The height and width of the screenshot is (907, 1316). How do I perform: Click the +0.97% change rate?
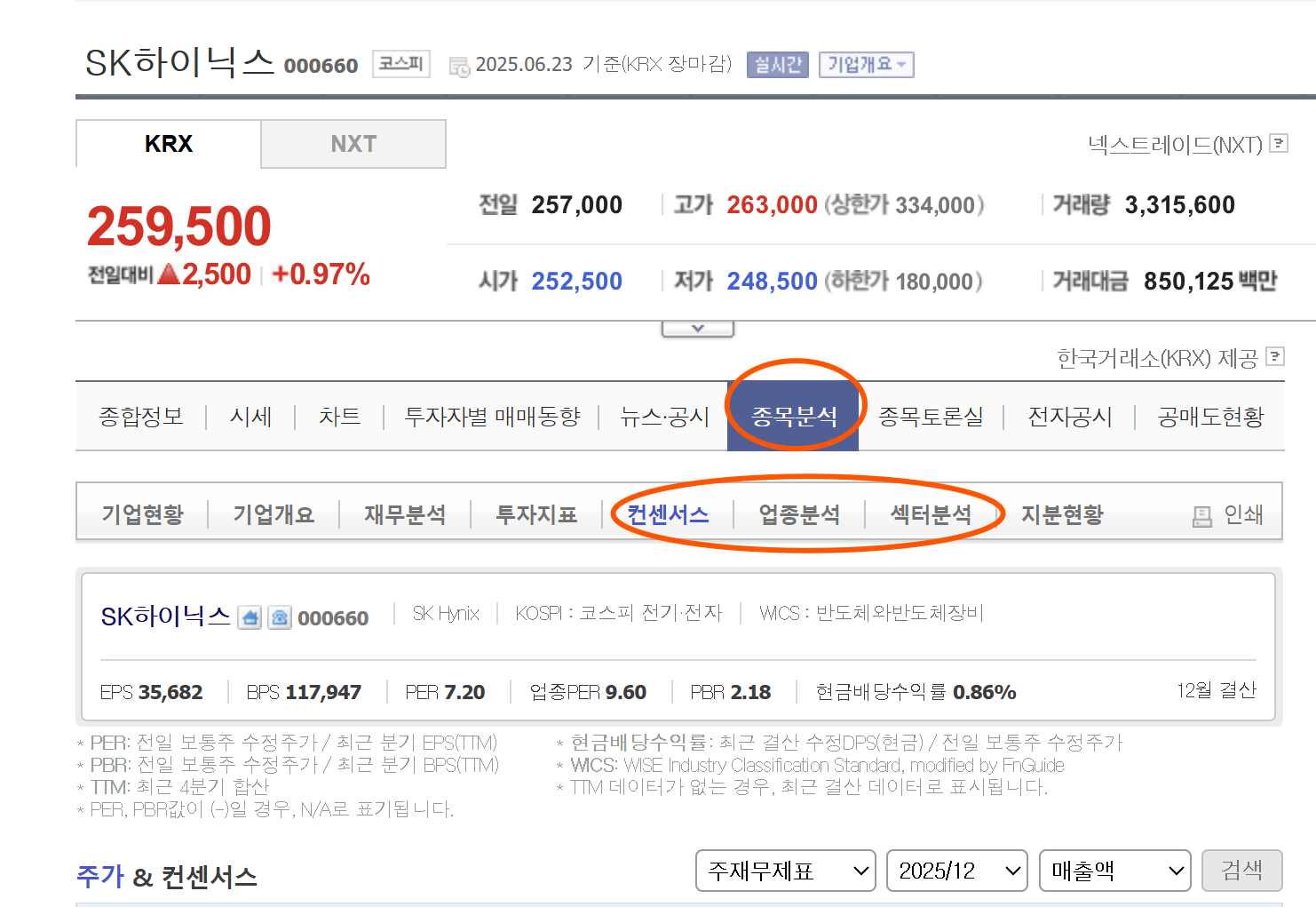[321, 274]
